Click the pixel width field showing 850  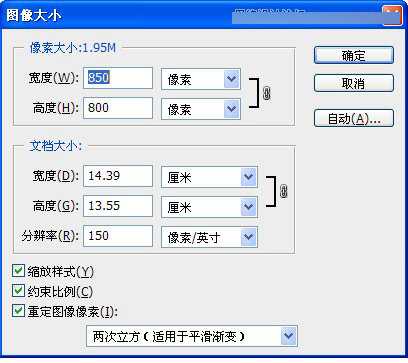tap(118, 78)
